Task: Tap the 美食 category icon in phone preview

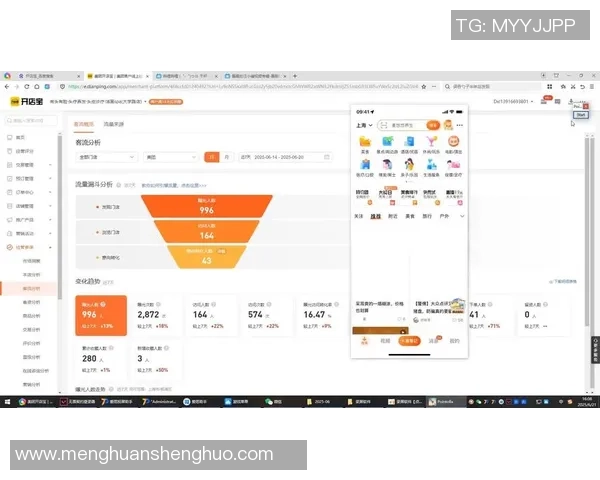Action: tap(365, 144)
